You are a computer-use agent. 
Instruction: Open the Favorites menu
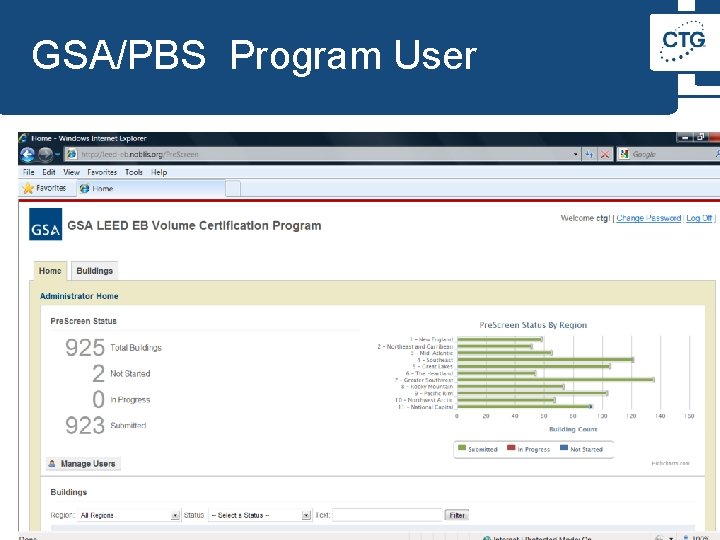[102, 172]
